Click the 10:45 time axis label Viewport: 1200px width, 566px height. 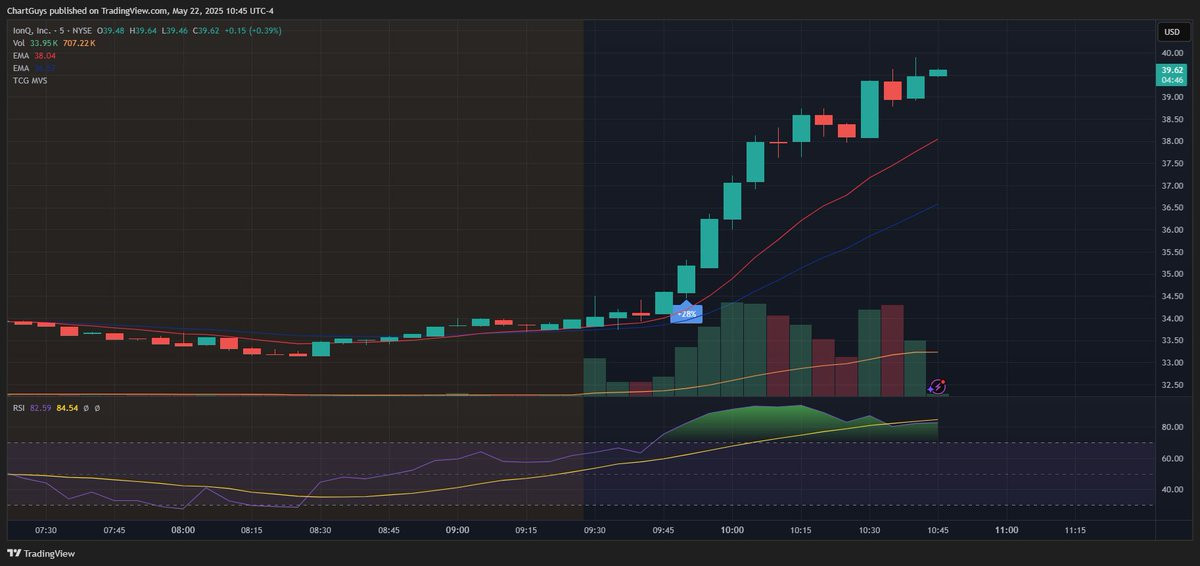tap(937, 530)
